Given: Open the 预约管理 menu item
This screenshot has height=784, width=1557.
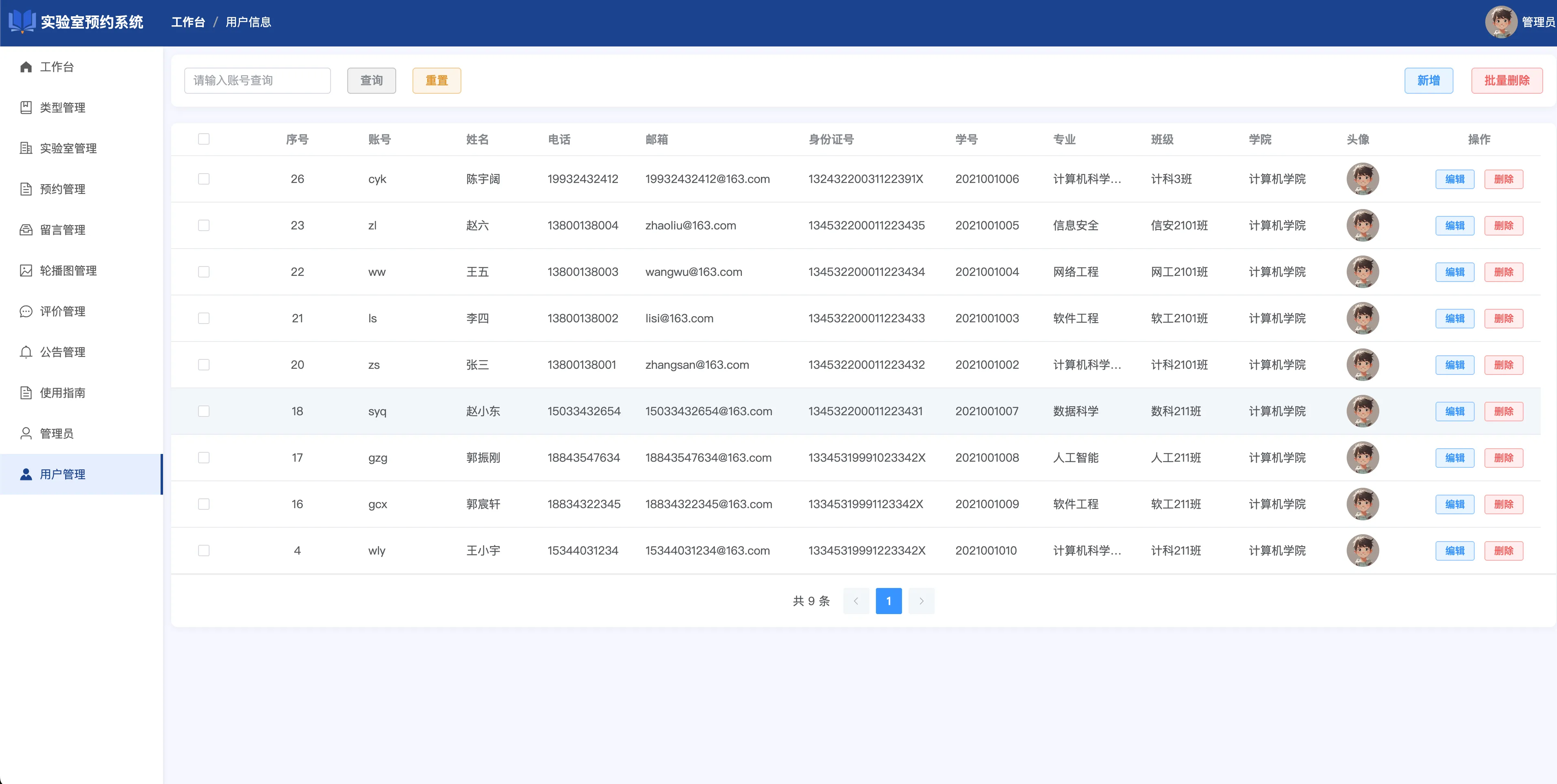Looking at the screenshot, I should [62, 189].
